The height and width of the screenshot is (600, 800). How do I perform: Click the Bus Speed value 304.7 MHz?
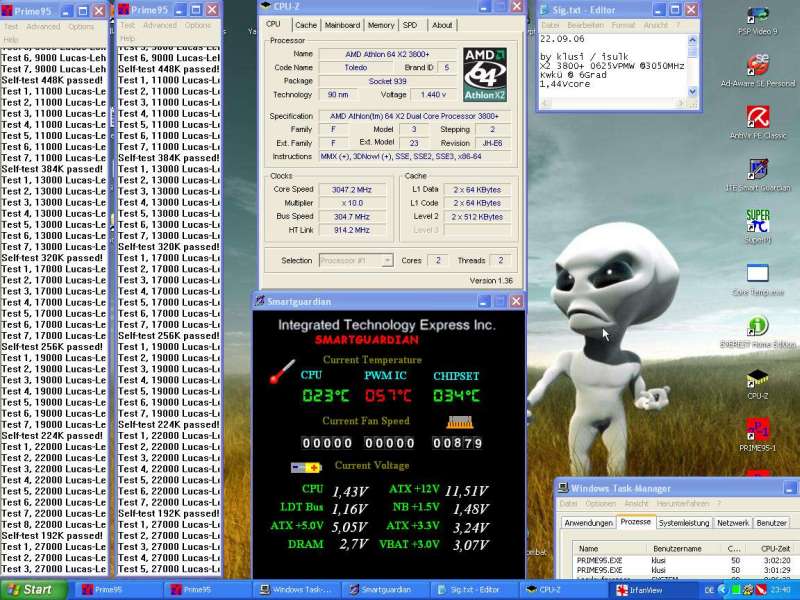pyautogui.click(x=352, y=217)
